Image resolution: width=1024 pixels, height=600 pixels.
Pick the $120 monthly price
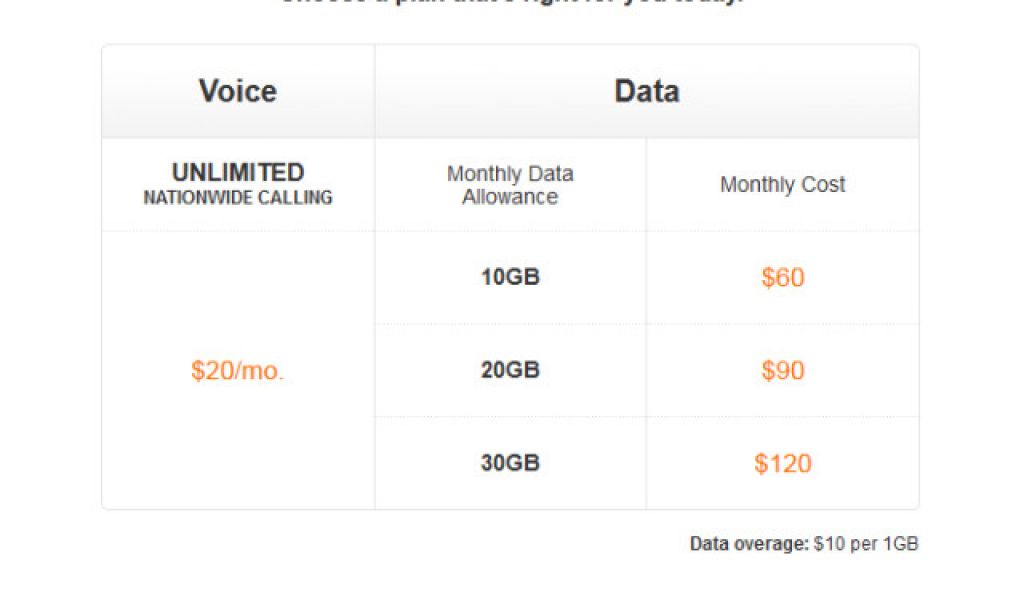(x=782, y=463)
